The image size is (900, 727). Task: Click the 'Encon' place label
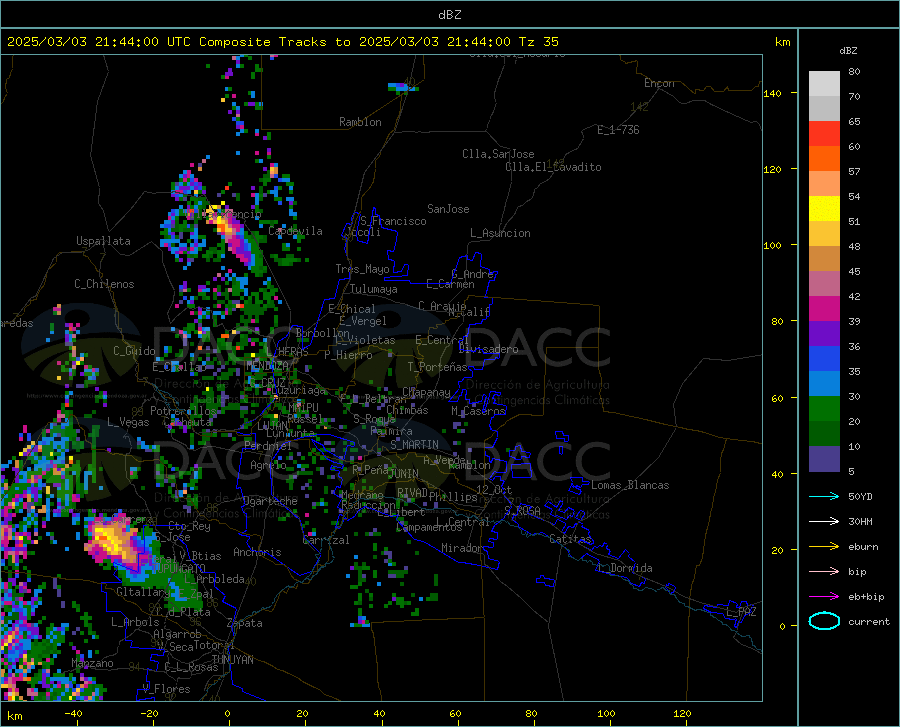[x=660, y=83]
